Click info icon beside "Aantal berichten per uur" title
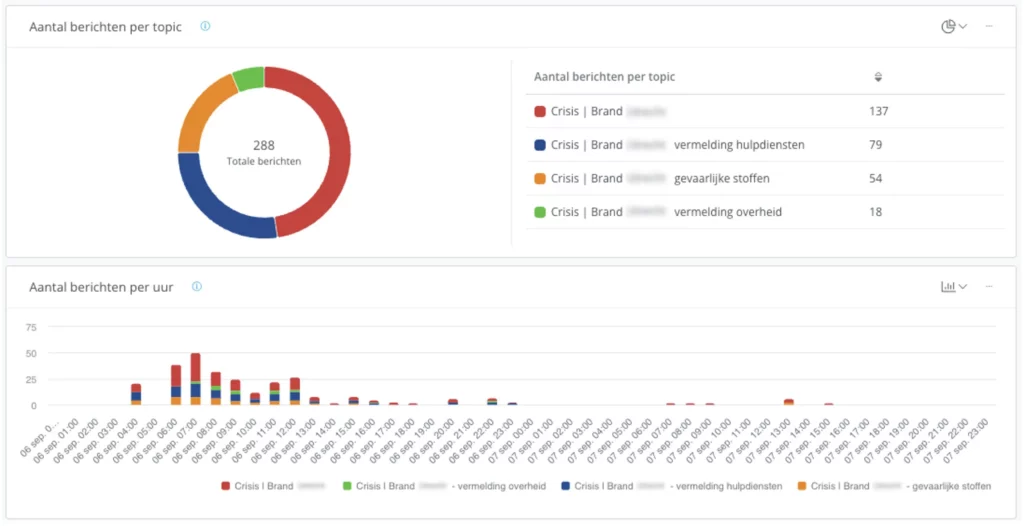The height and width of the screenshot is (526, 1024). [197, 287]
